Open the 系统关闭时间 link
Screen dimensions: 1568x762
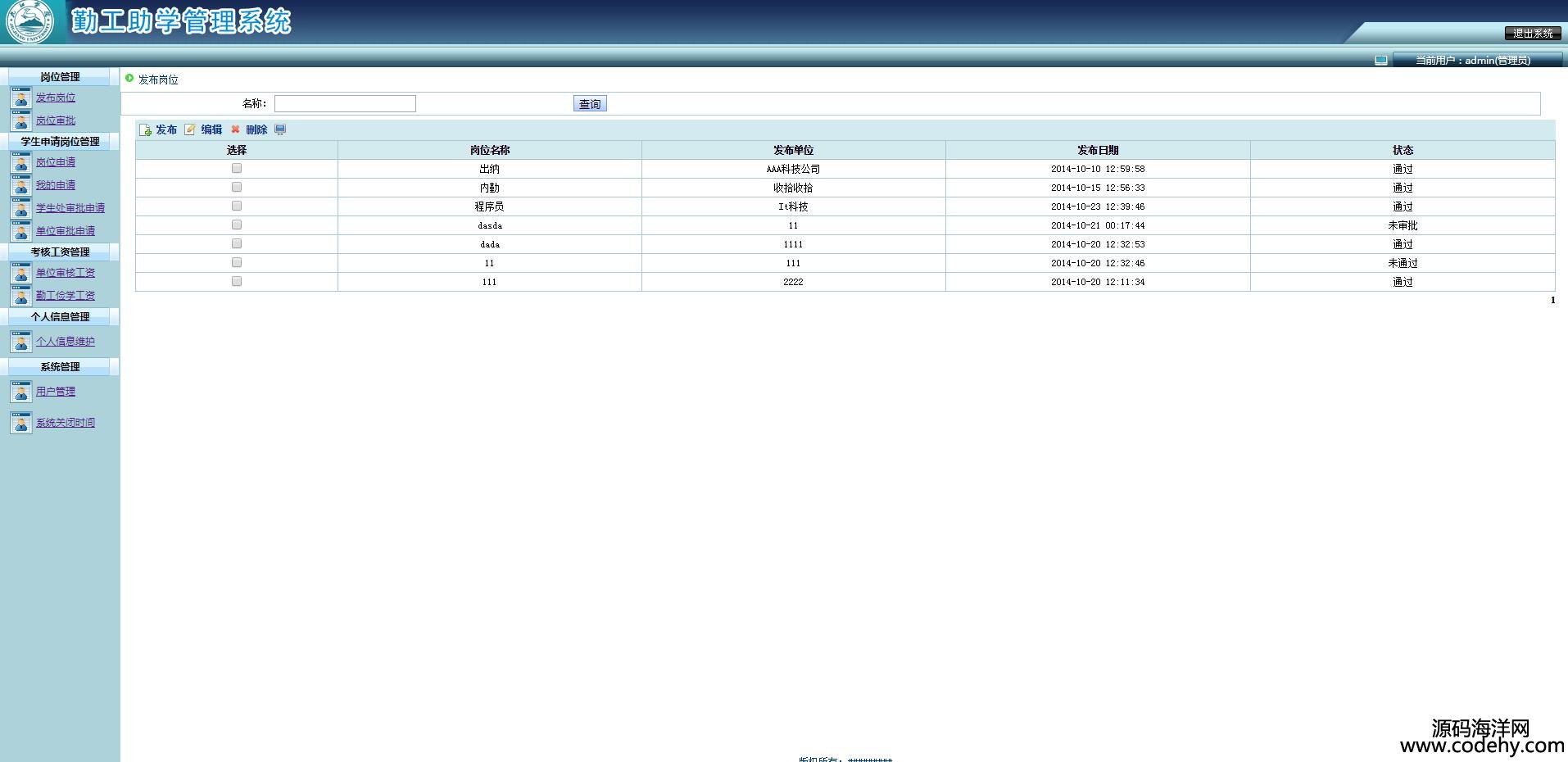click(66, 423)
